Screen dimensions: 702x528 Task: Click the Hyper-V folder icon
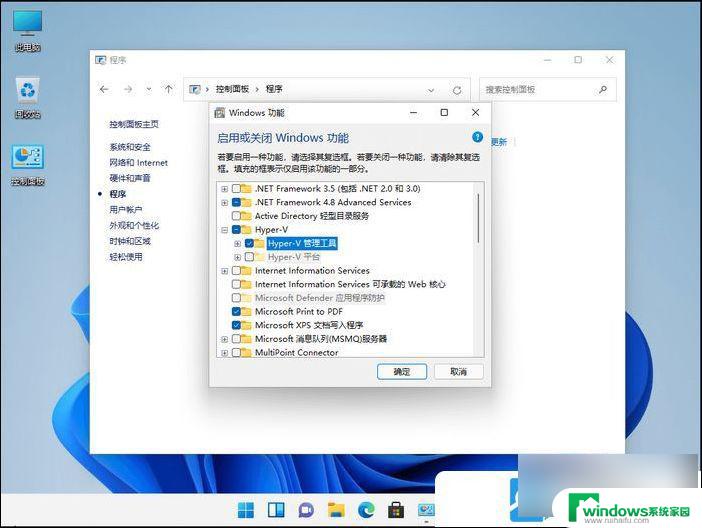246,230
